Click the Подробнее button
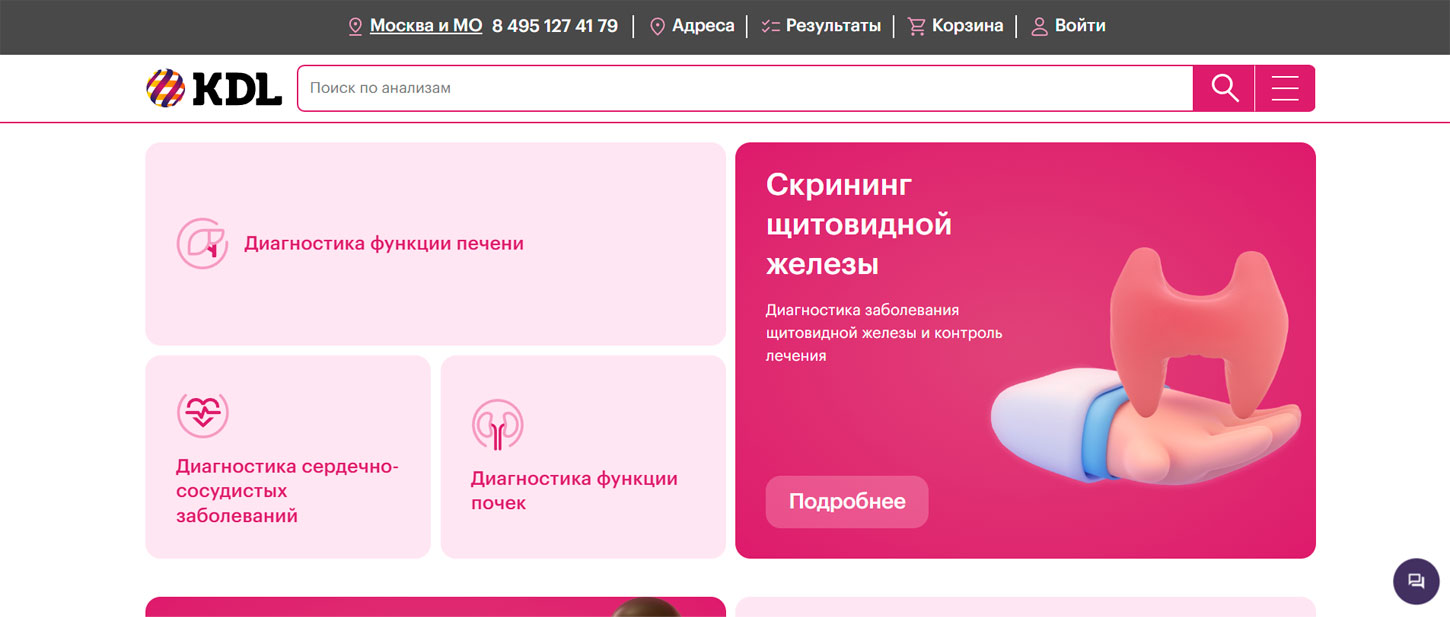Screen dimensions: 1450x617 (847, 502)
